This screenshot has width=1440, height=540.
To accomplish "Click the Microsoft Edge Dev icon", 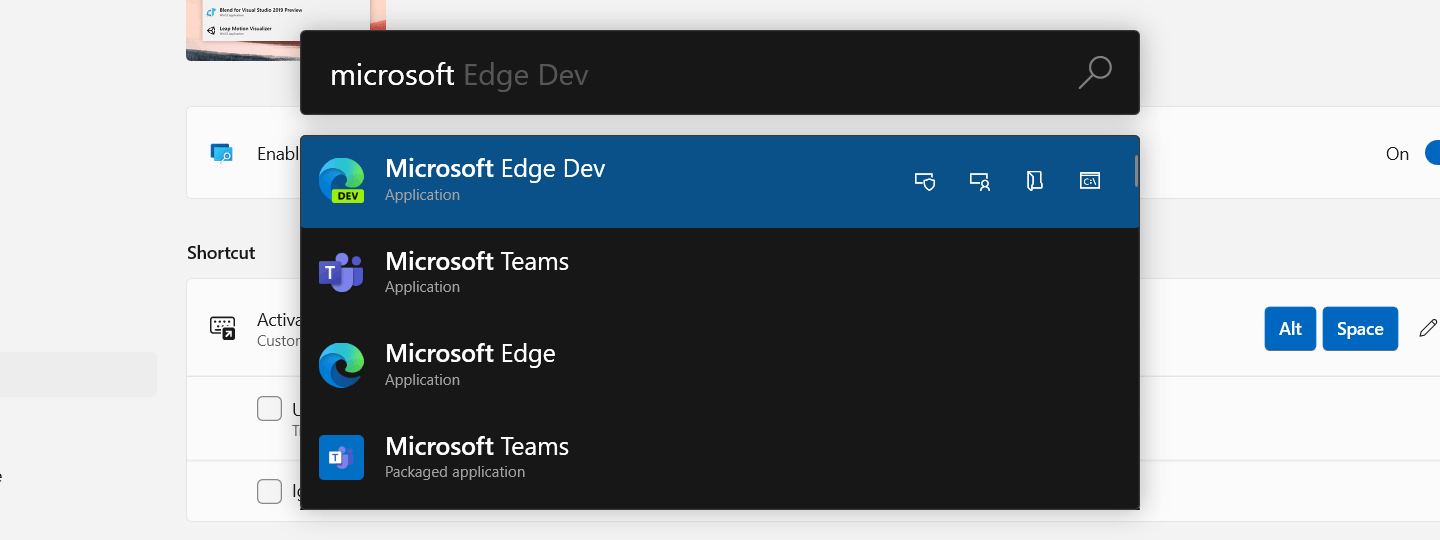I will pos(341,181).
